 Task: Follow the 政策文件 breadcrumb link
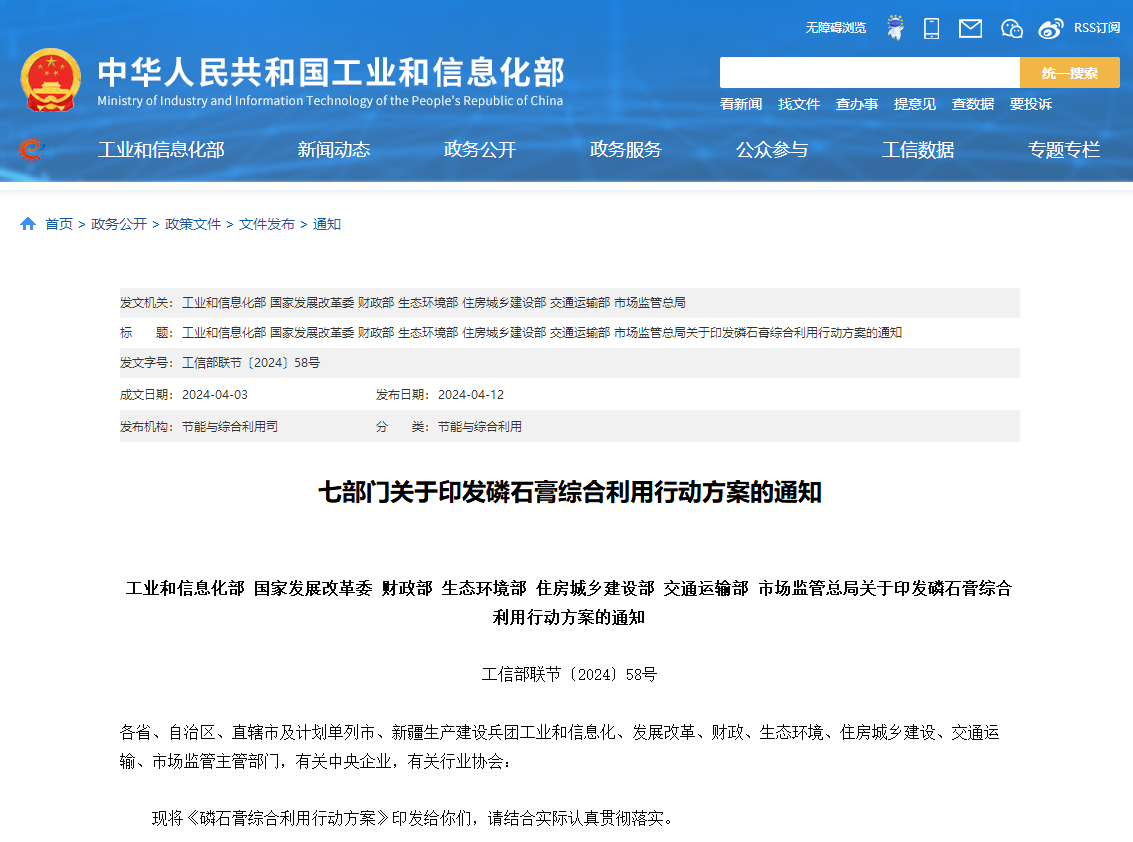[x=193, y=224]
